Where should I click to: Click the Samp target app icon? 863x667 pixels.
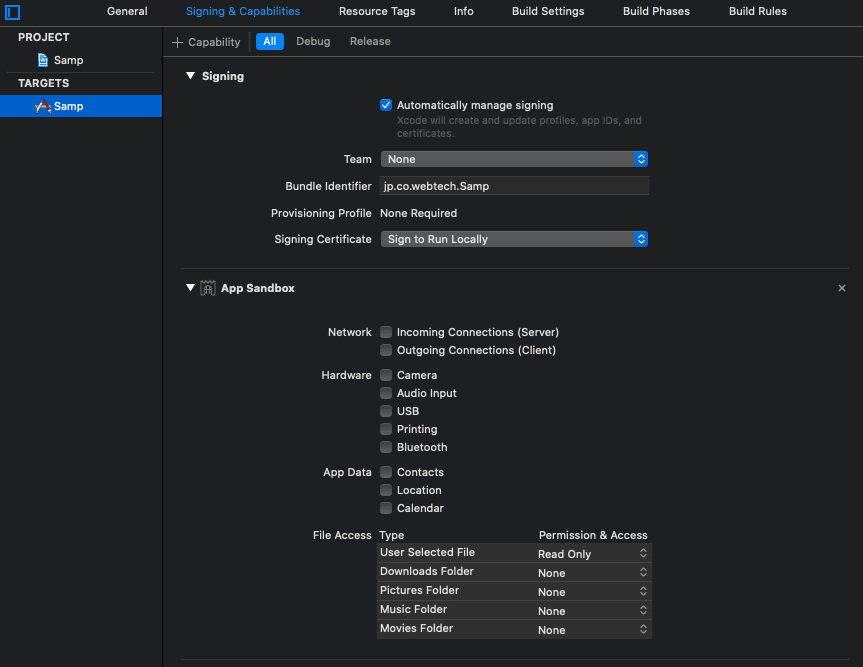(x=42, y=106)
